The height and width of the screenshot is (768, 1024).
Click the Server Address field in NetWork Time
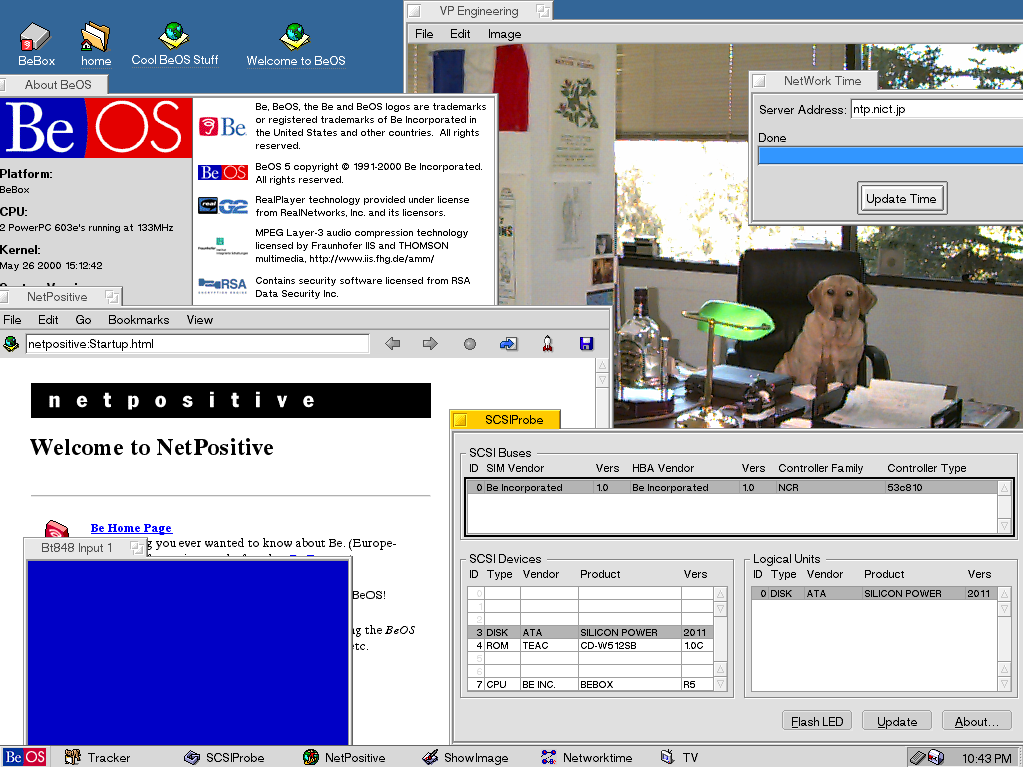point(936,109)
